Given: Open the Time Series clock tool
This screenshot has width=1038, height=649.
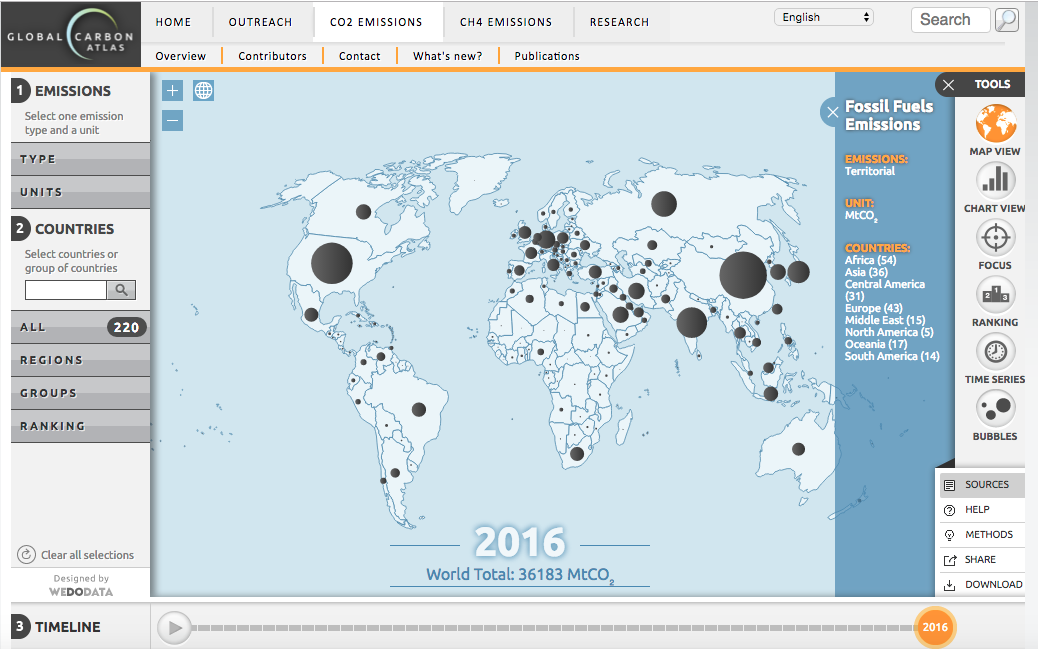Looking at the screenshot, I should point(994,352).
